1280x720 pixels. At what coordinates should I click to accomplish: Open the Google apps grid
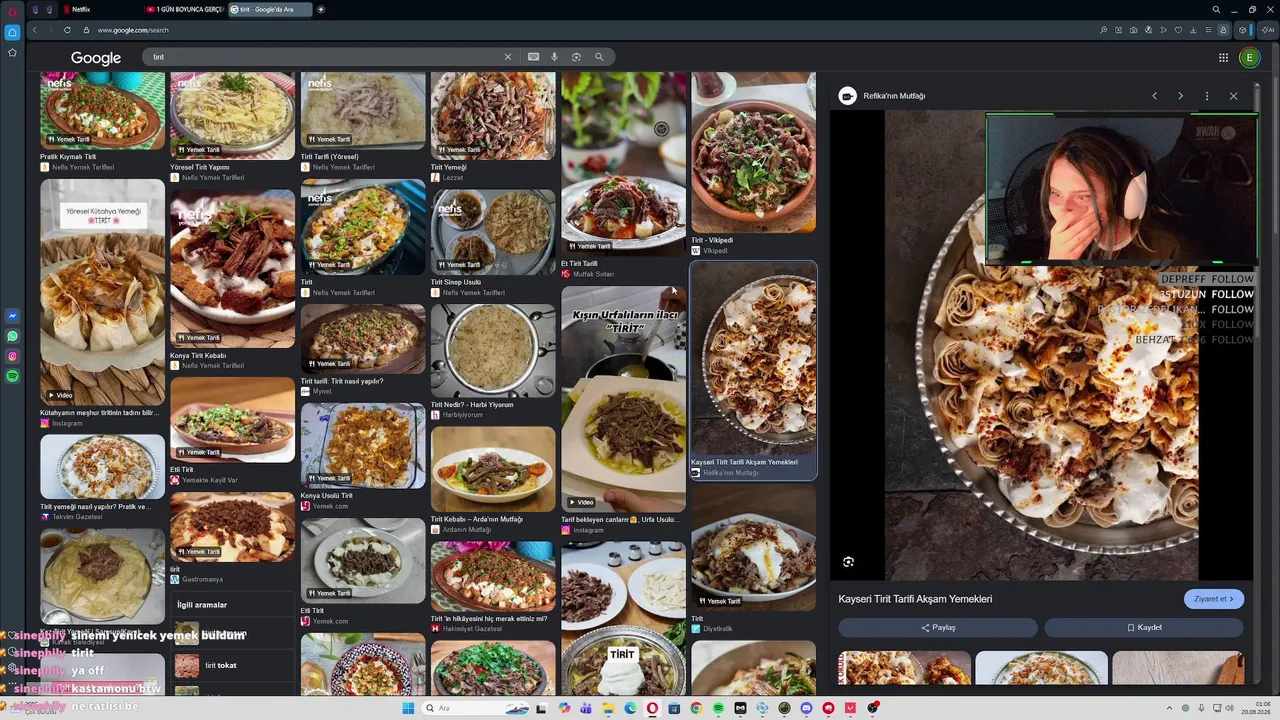point(1223,58)
